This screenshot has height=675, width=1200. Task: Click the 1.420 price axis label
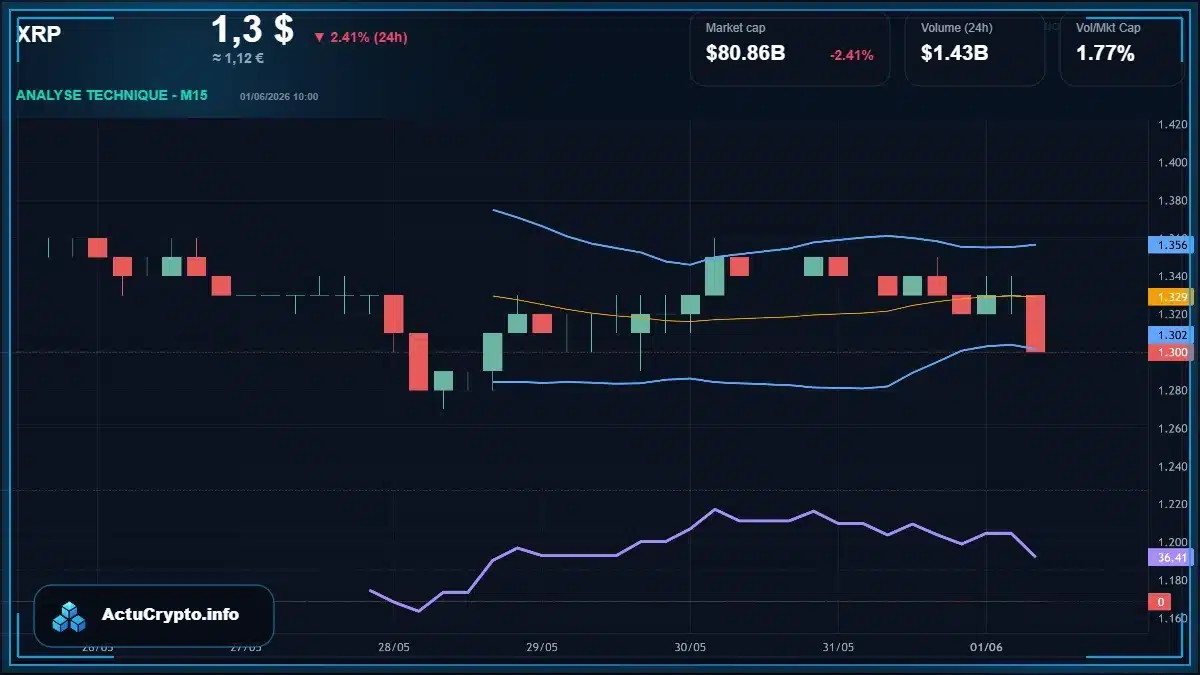1172,125
